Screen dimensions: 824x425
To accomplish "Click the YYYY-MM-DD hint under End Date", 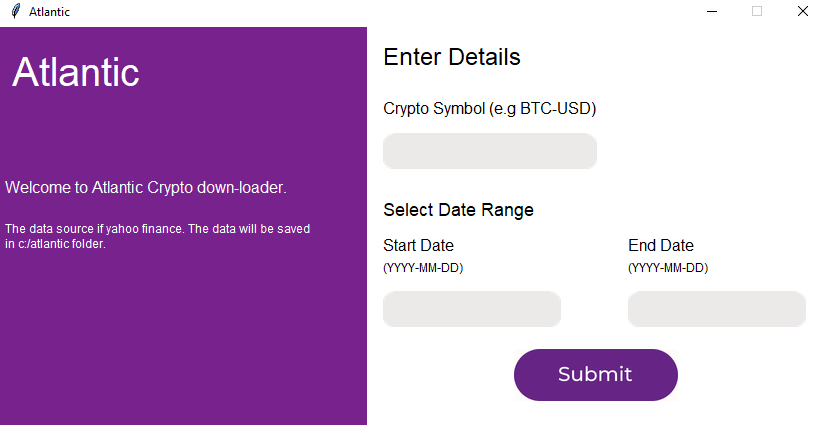I will [x=668, y=268].
